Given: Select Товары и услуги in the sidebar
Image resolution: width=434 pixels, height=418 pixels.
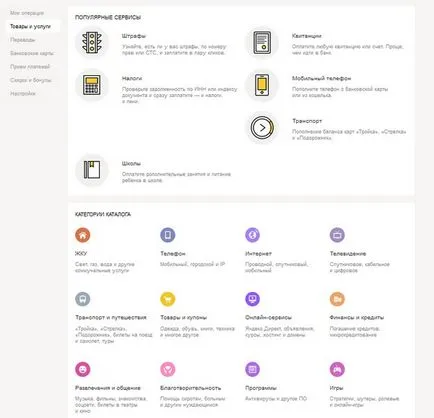Looking at the screenshot, I should coord(30,26).
